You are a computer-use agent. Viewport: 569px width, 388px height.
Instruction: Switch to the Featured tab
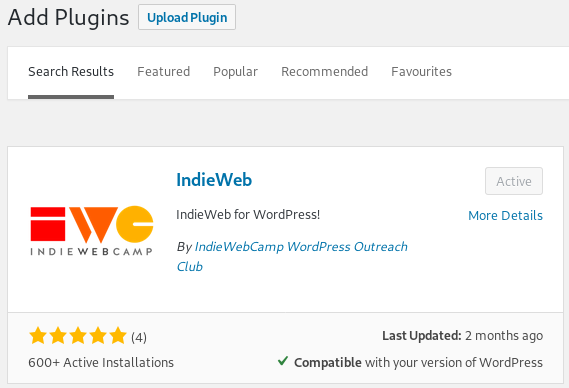(164, 72)
